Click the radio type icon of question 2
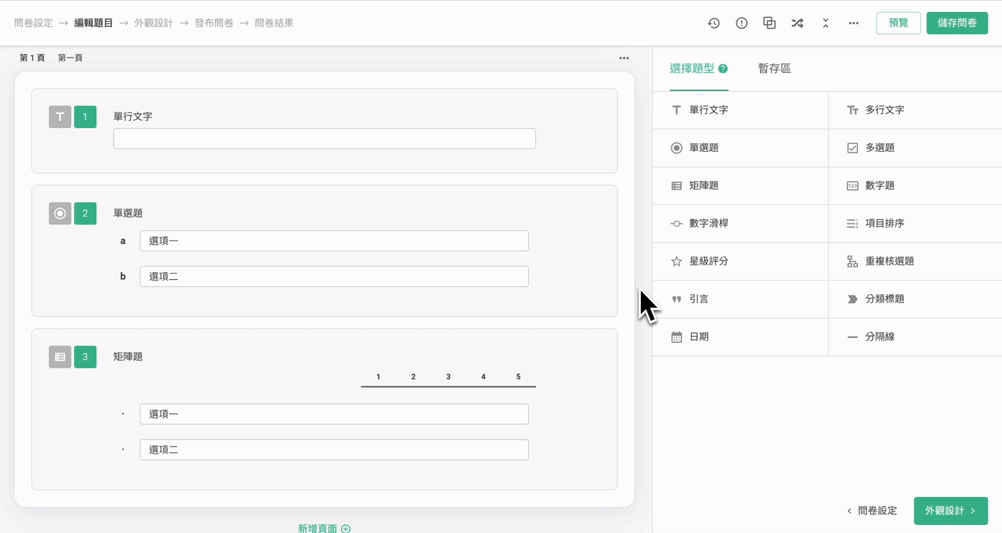 60,213
